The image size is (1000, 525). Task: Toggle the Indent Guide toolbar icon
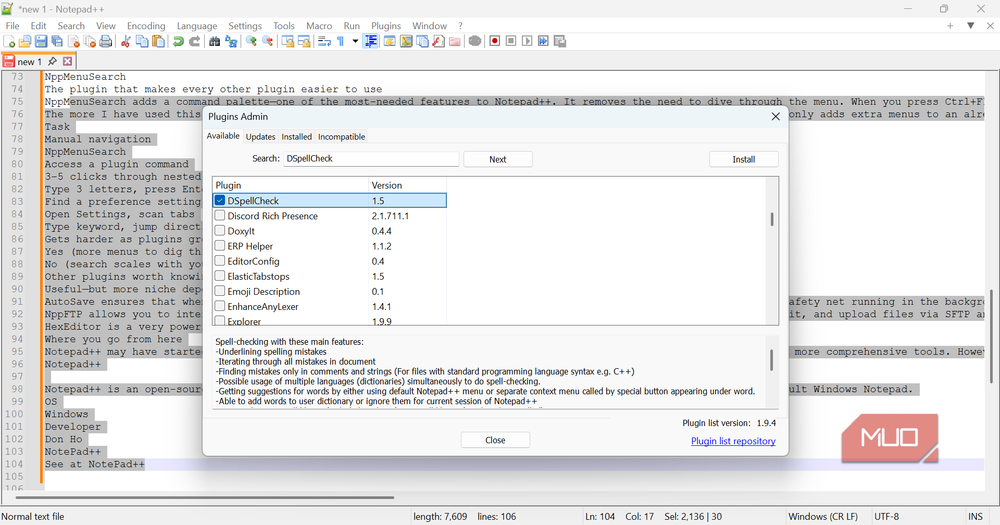[x=371, y=41]
